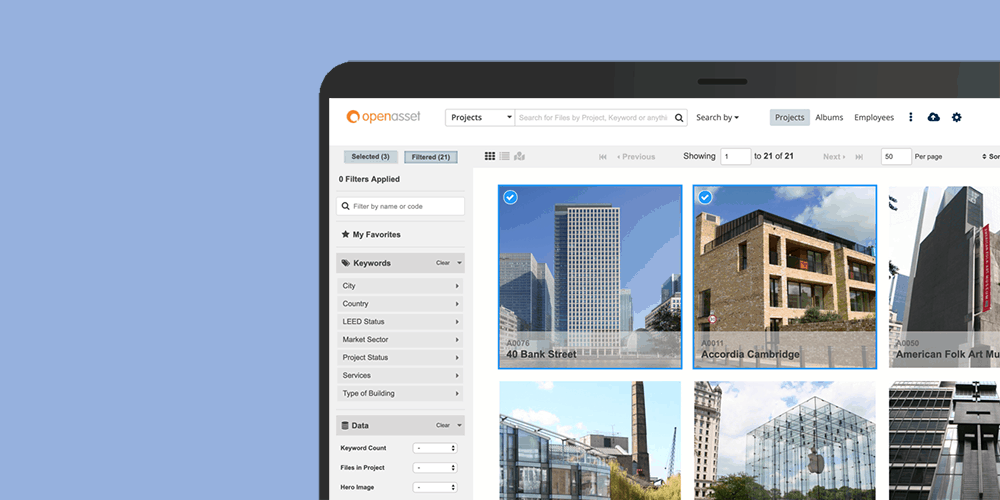Open the Keyword Count dropdown

435,448
